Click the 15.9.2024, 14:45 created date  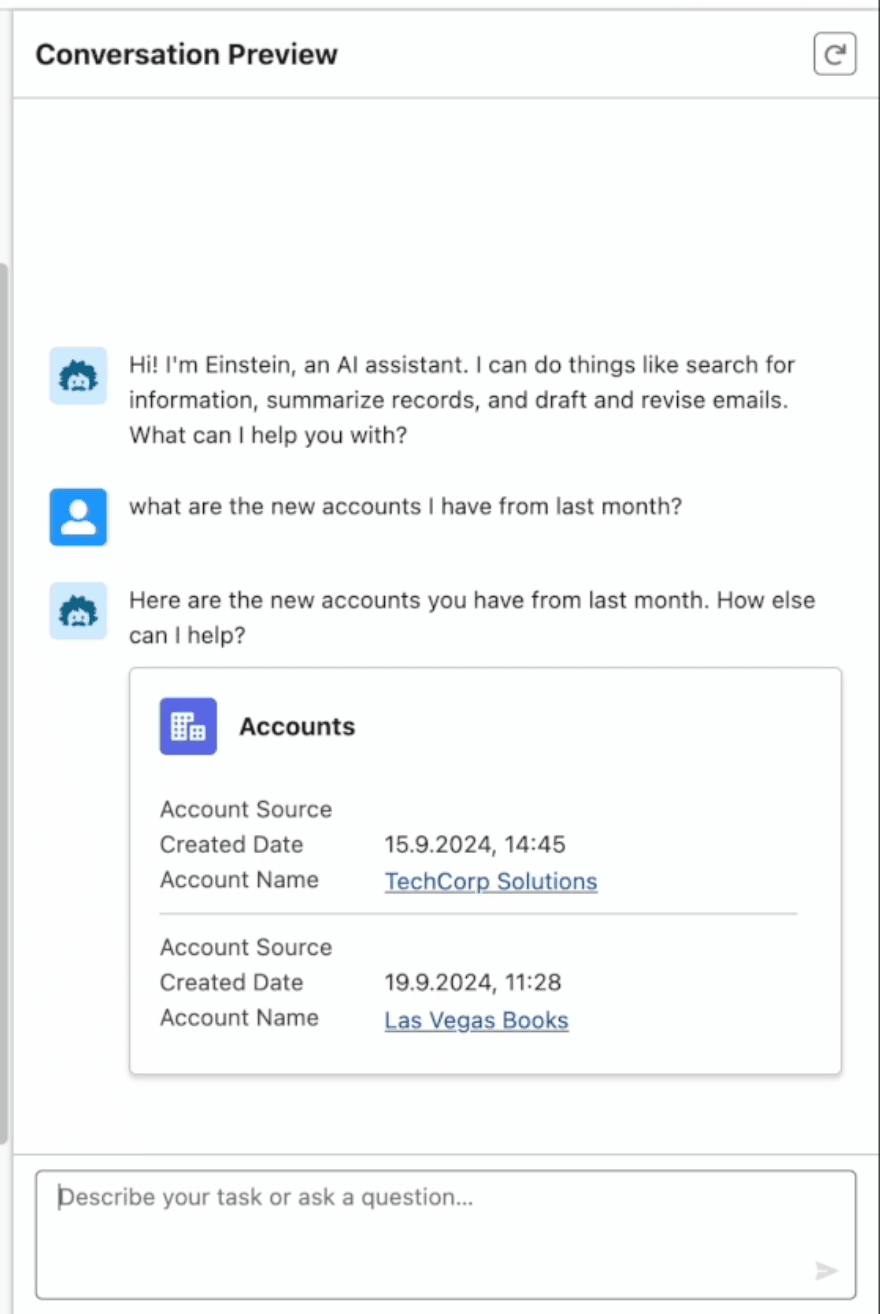tap(475, 844)
